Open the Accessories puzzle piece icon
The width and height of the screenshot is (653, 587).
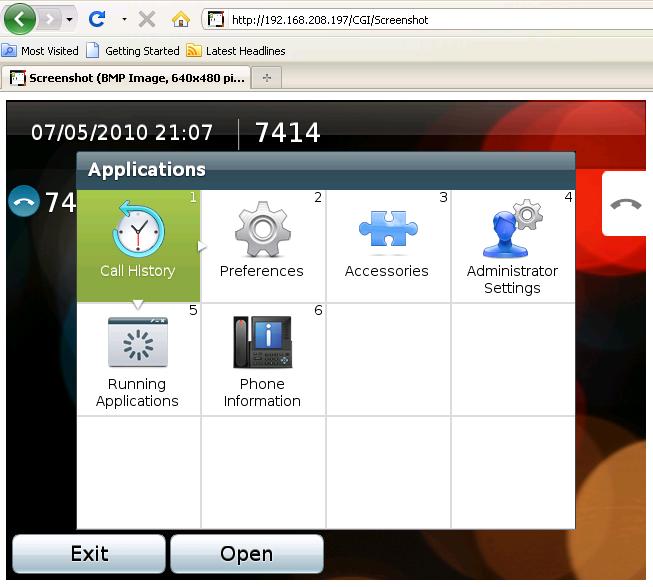(388, 229)
